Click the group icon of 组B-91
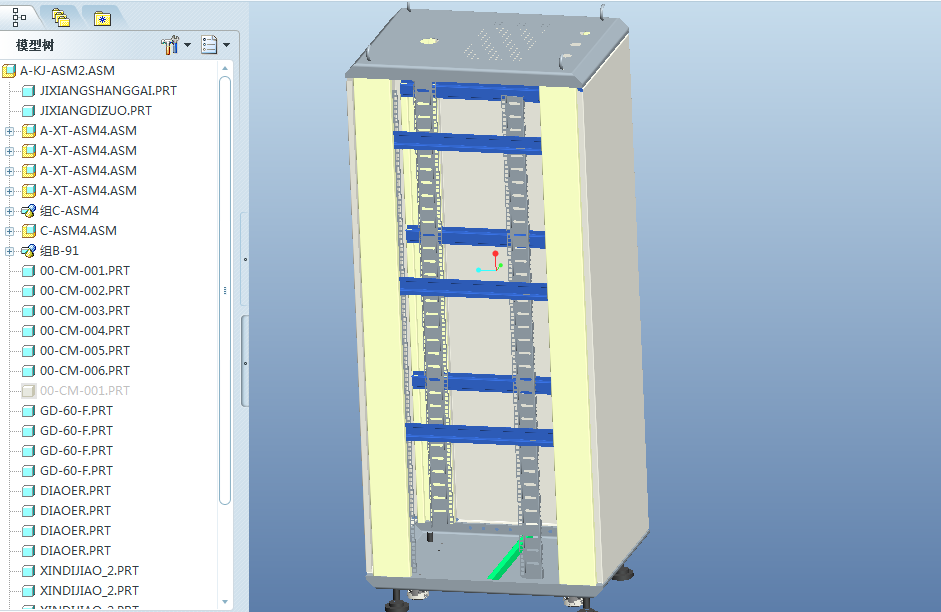Screen dimensions: 941x612 coord(28,251)
